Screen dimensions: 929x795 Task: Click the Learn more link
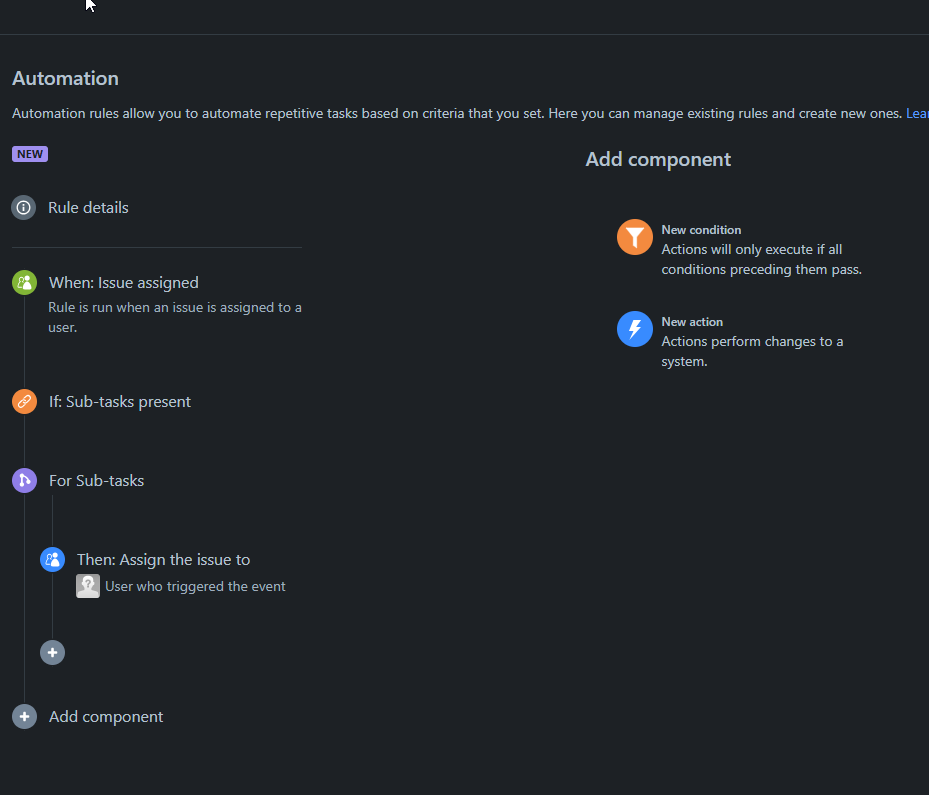916,113
